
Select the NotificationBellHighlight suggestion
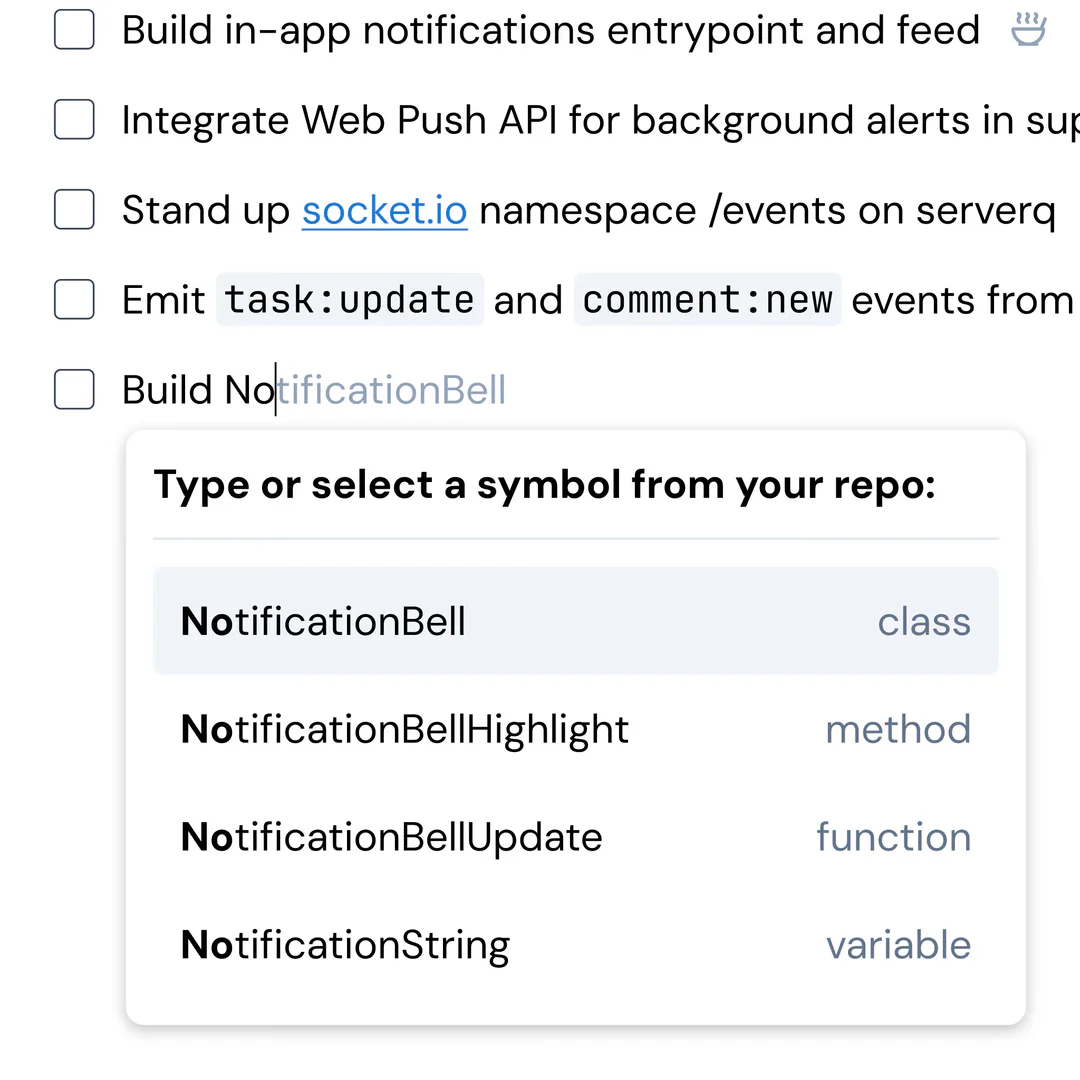click(404, 729)
